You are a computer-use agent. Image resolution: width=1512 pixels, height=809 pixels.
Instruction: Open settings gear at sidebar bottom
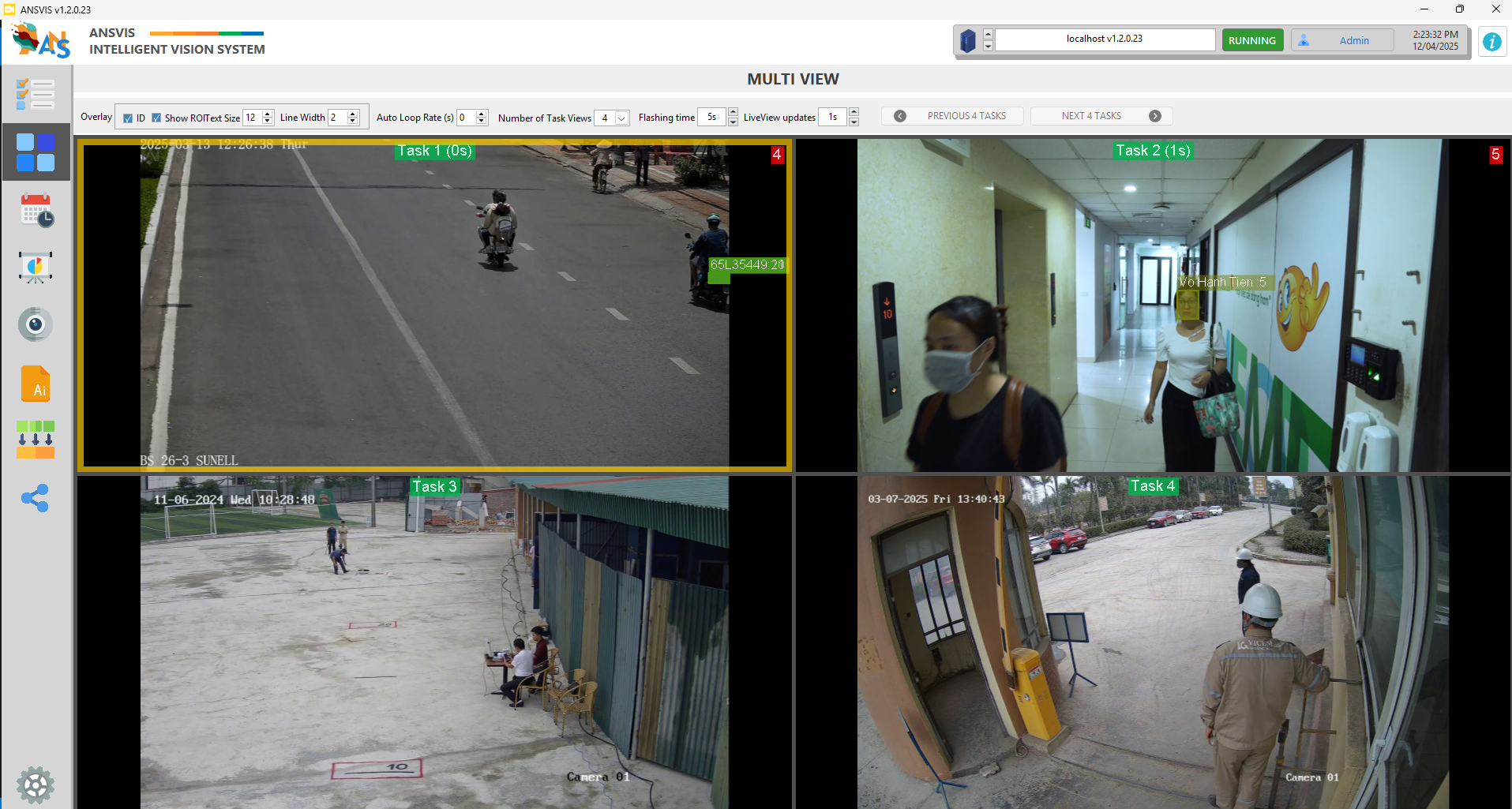point(36,785)
